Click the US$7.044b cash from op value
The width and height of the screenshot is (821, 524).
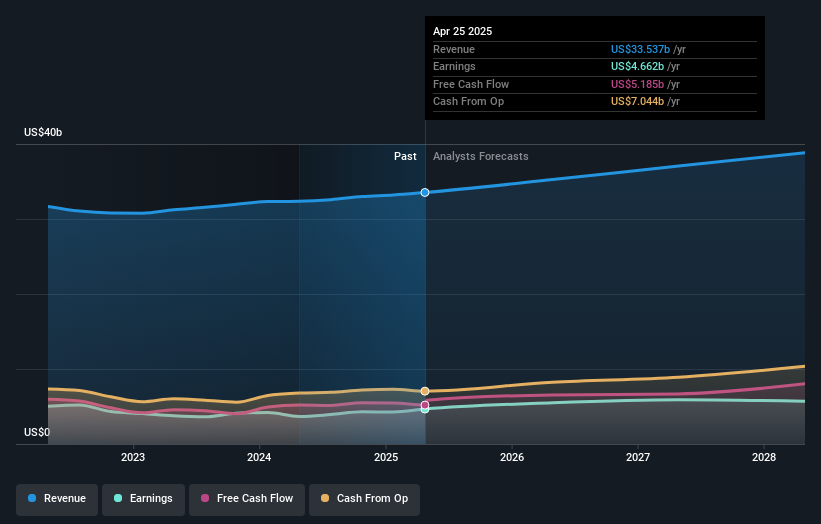[637, 102]
